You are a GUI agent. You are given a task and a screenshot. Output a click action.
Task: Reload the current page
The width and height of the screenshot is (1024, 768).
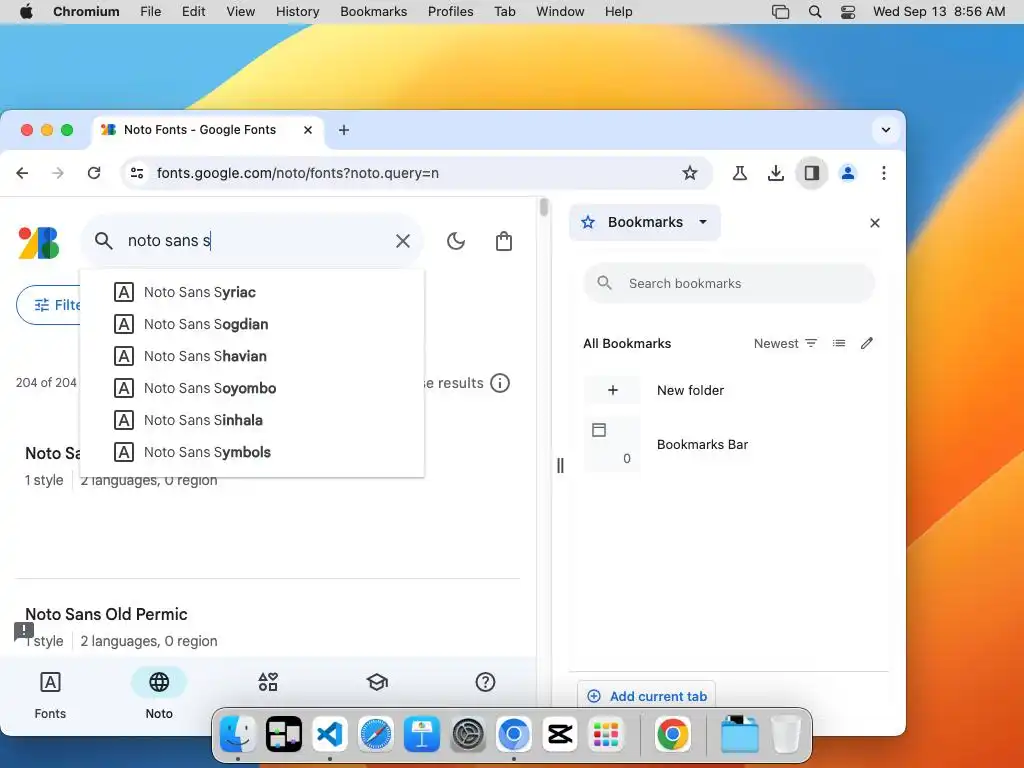pyautogui.click(x=94, y=173)
